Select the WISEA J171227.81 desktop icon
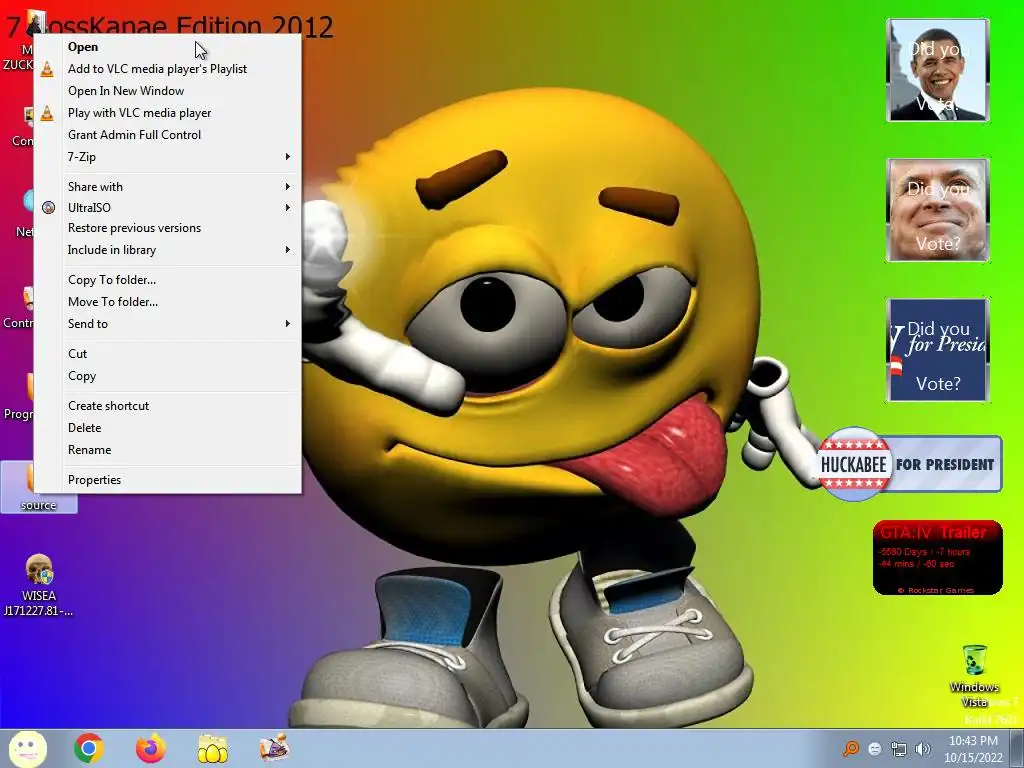1024x768 pixels. pos(39,586)
